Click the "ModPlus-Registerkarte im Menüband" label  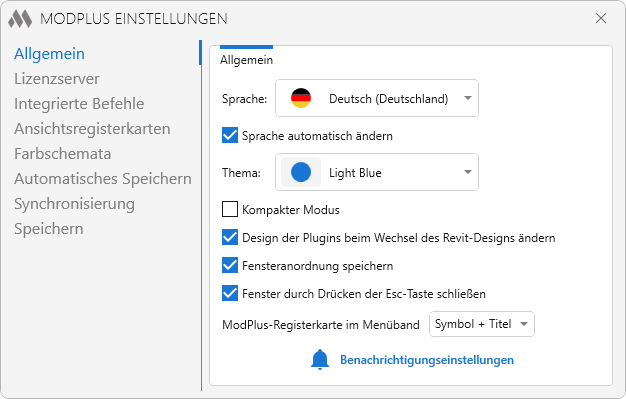[x=321, y=325]
